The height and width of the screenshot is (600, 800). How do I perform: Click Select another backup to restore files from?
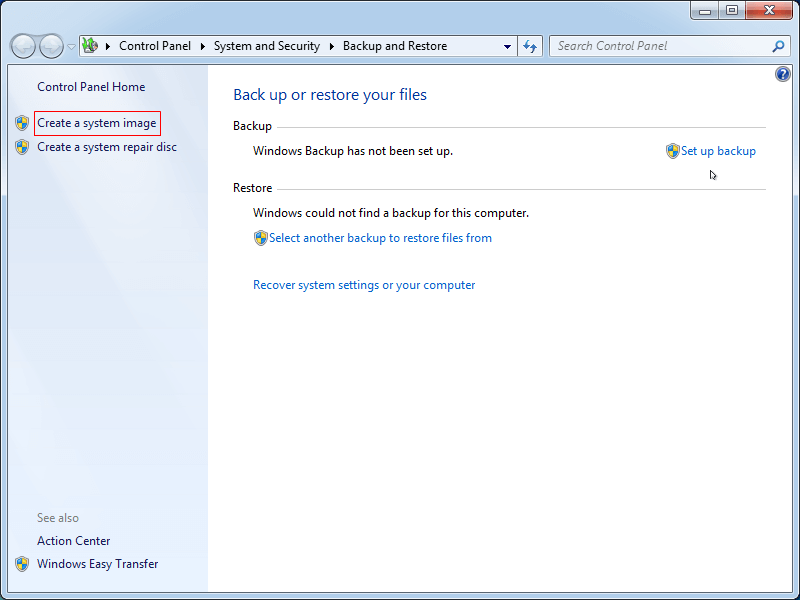click(380, 238)
